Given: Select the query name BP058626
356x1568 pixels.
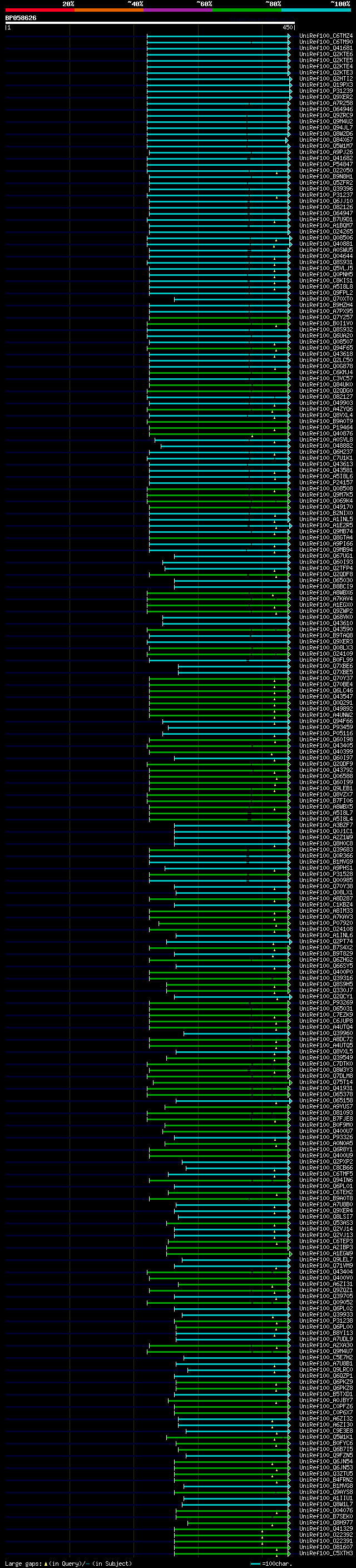Looking at the screenshot, I should (x=21, y=18).
